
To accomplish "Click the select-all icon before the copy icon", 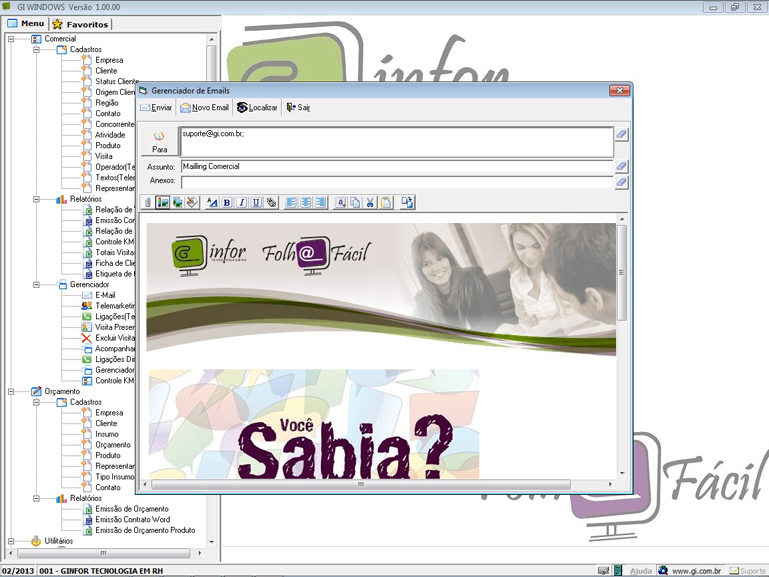I will pyautogui.click(x=341, y=202).
